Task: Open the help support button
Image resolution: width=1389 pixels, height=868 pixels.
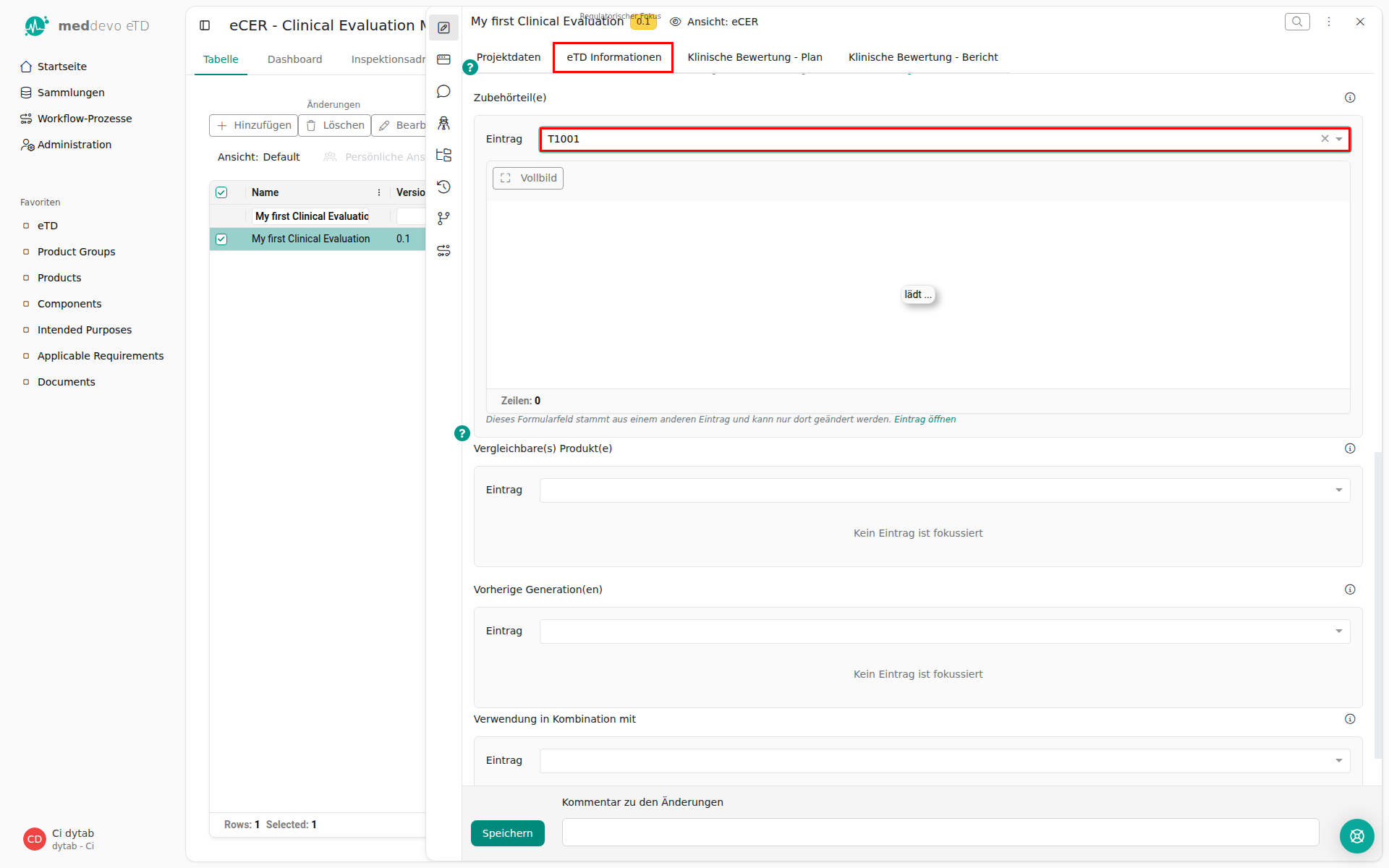Action: pos(1356,836)
